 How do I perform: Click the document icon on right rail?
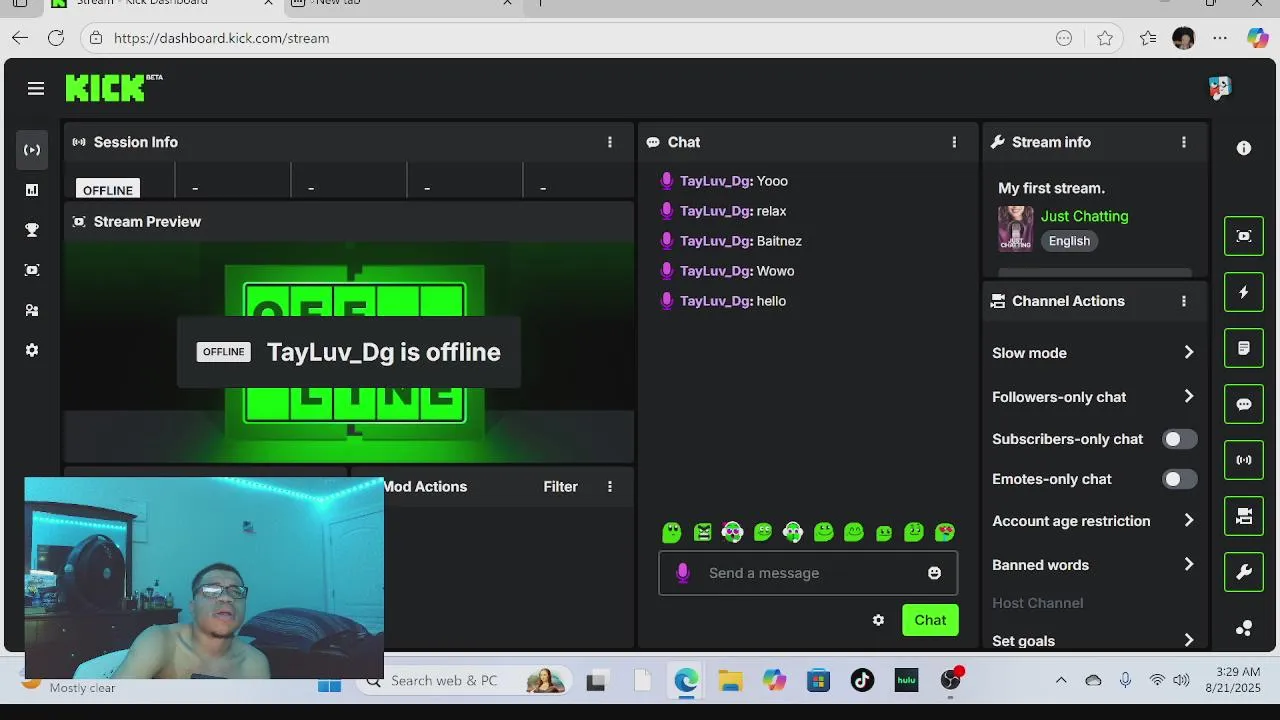[1244, 348]
